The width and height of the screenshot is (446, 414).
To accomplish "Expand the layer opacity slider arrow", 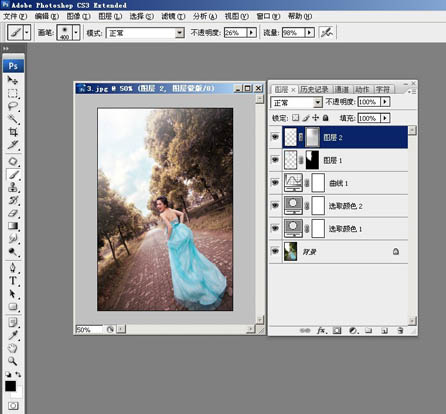I will pyautogui.click(x=385, y=102).
